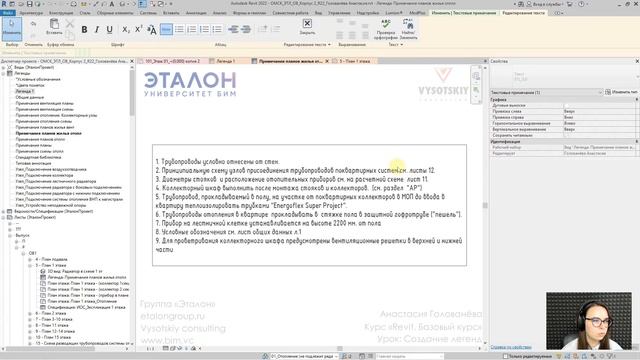Screen dimensions: 640x360
Task: Click inside note line 7 about 2200 мм
Action: [269, 223]
